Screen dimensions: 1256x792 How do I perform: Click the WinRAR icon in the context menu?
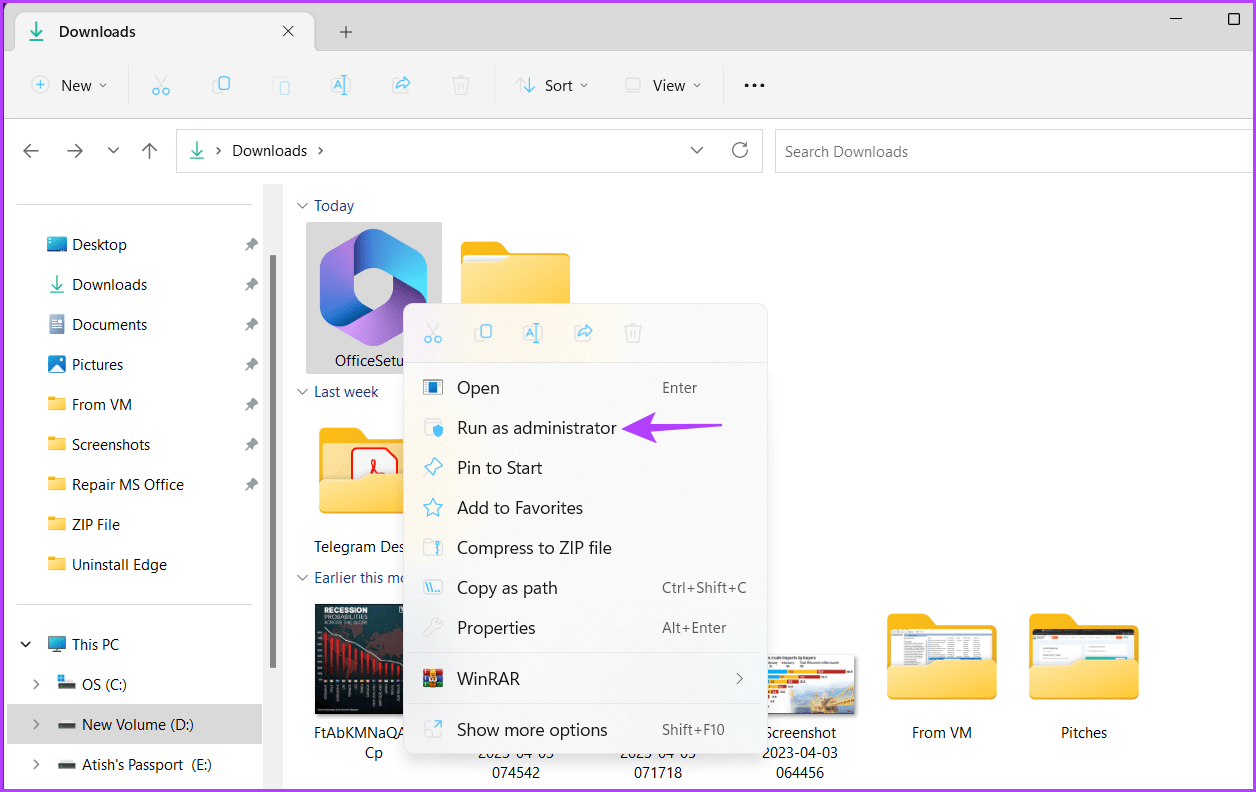432,678
